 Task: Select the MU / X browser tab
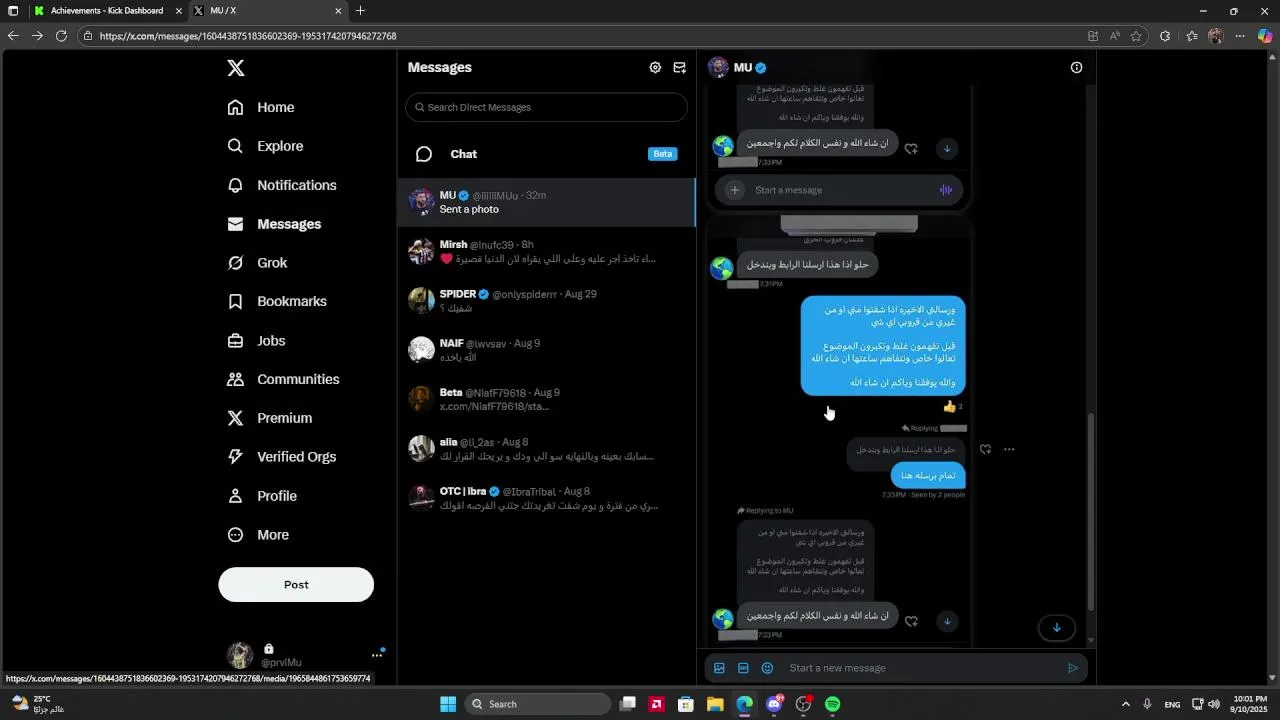tap(267, 11)
